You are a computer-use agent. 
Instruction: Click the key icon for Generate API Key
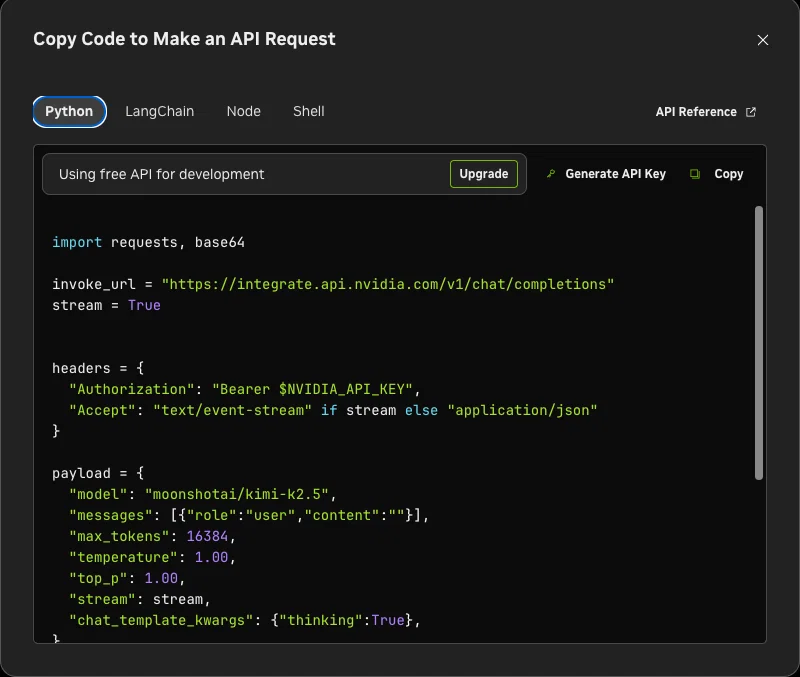551,174
